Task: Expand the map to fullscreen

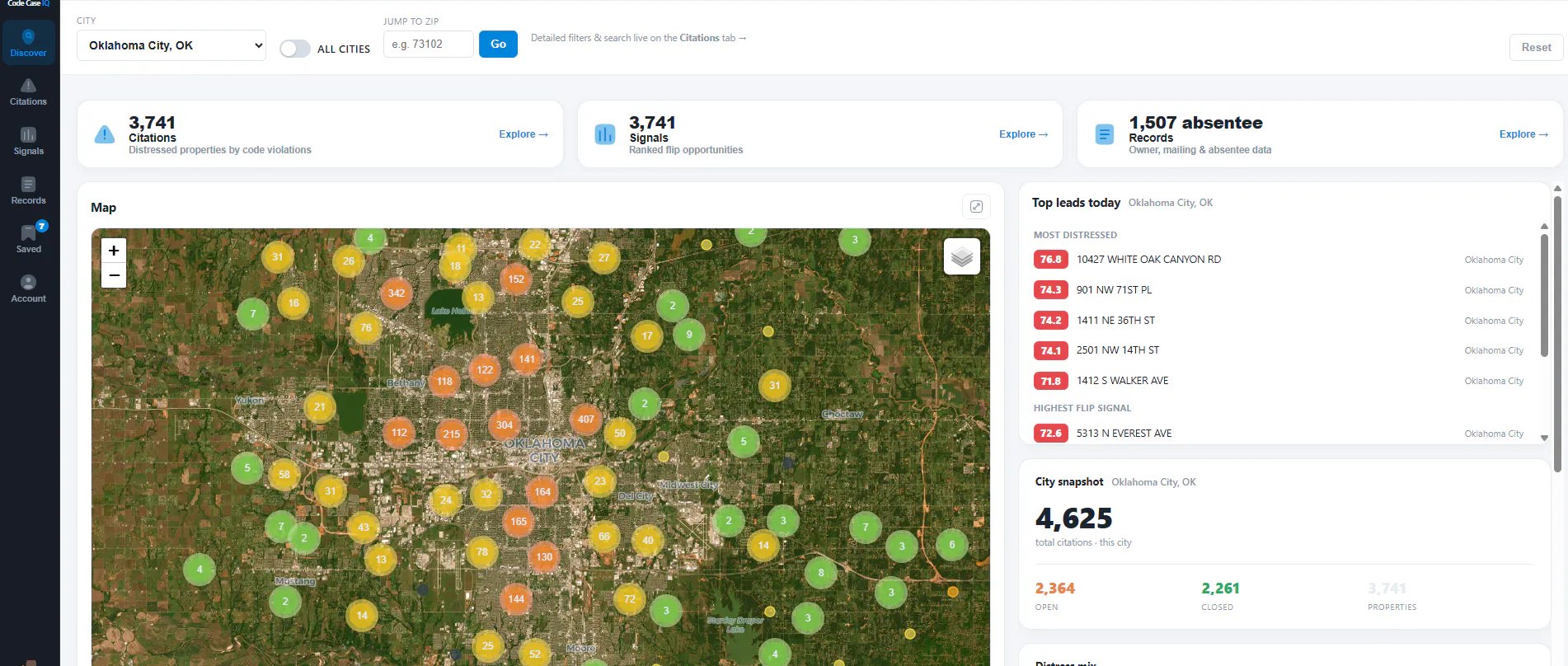Action: pos(976,207)
